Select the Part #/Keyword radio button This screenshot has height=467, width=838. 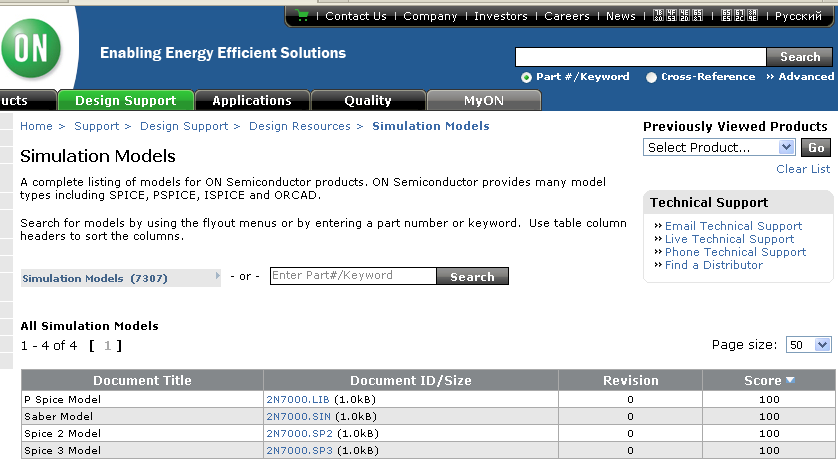click(526, 77)
